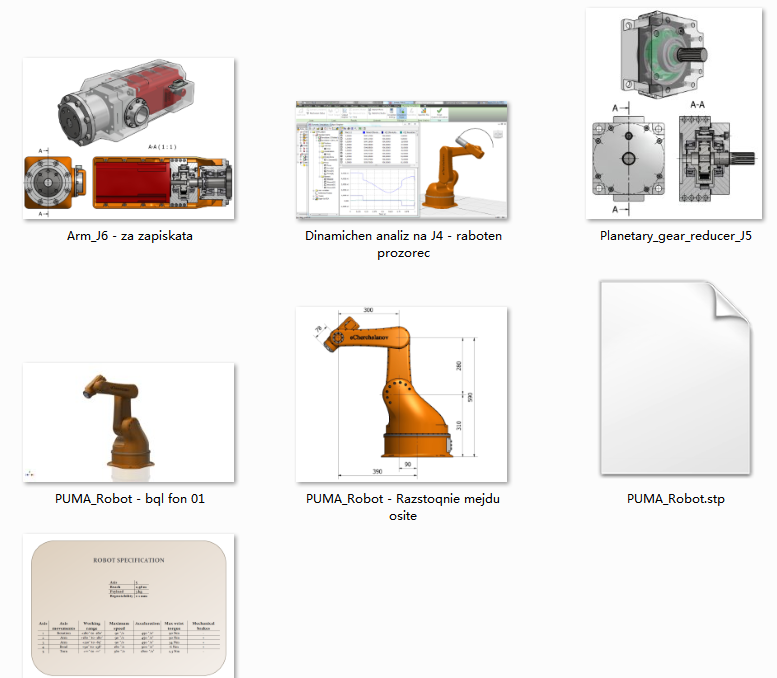
Task: Click the label "PUMA_Robot - bql fon 01"
Action: pyautogui.click(x=130, y=499)
